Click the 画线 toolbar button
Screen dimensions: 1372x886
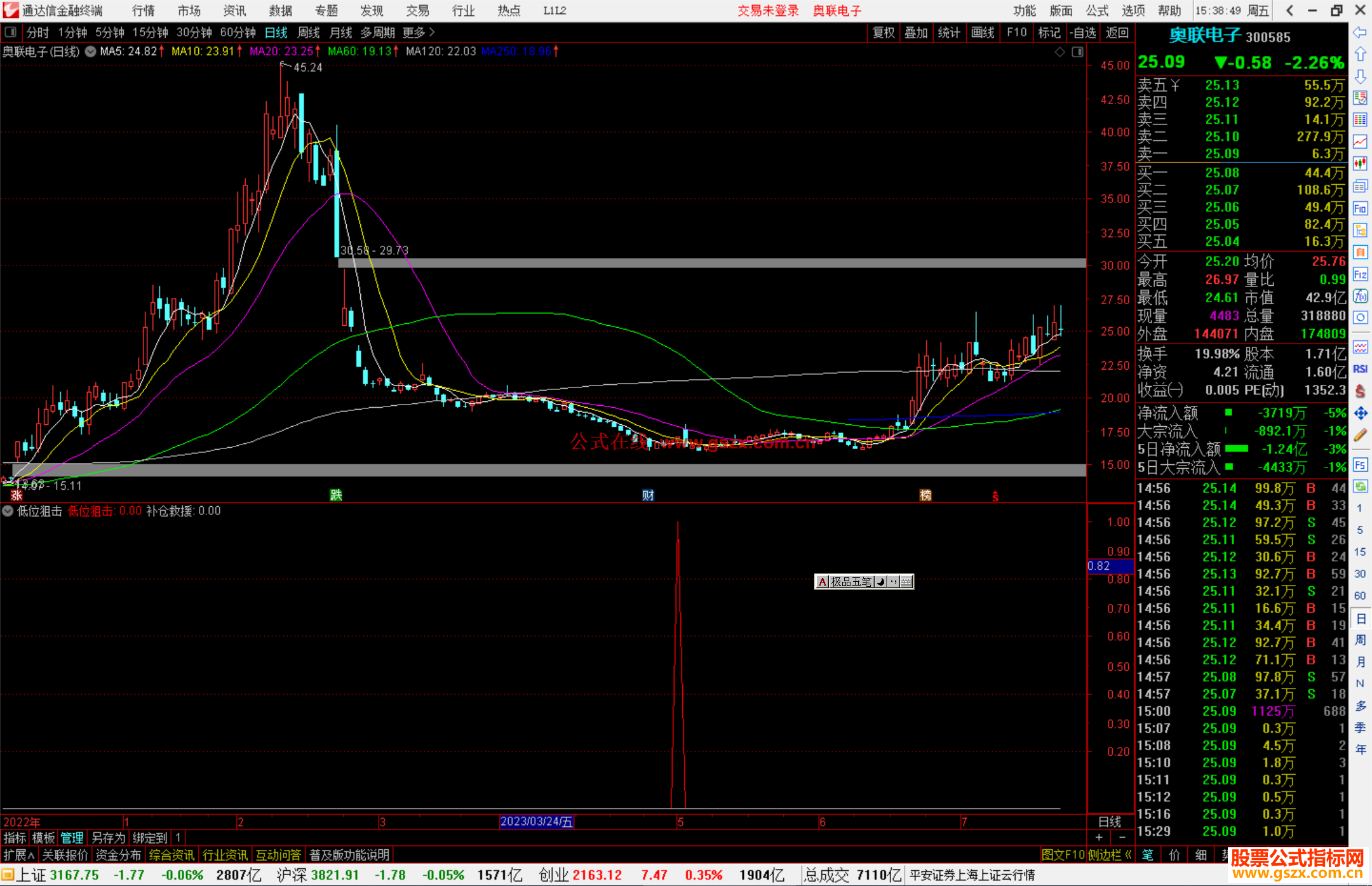(982, 32)
